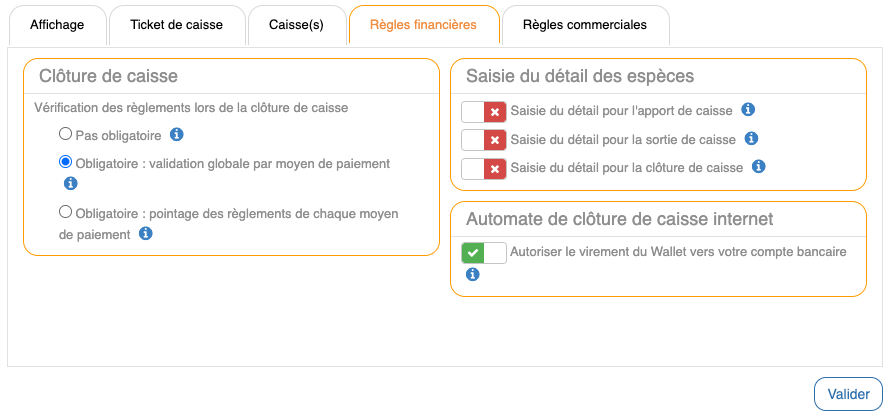Open the Affichage tab
The image size is (890, 416).
(57, 25)
